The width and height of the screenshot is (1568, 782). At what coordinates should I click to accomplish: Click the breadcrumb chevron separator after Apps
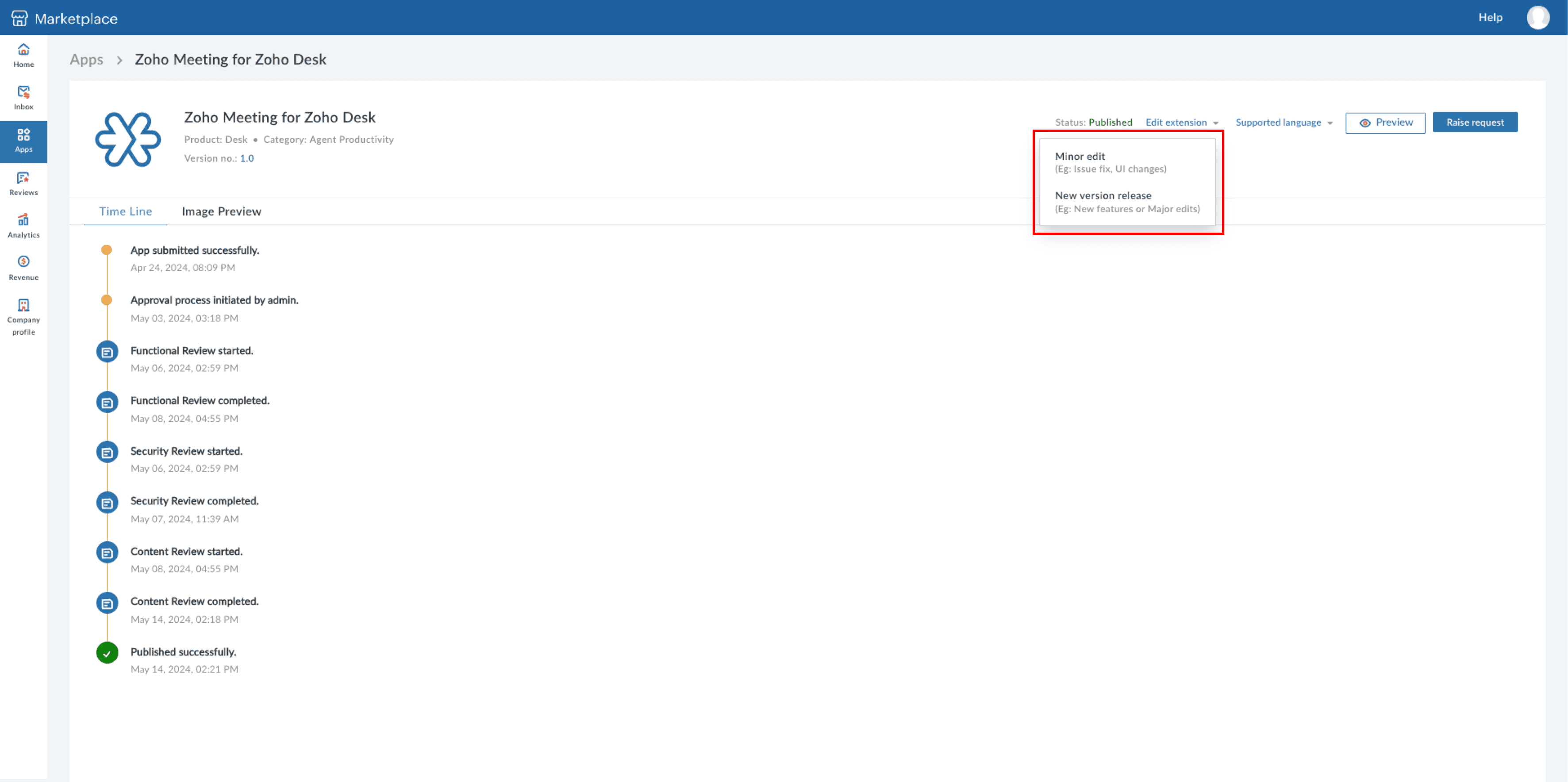pyautogui.click(x=119, y=60)
